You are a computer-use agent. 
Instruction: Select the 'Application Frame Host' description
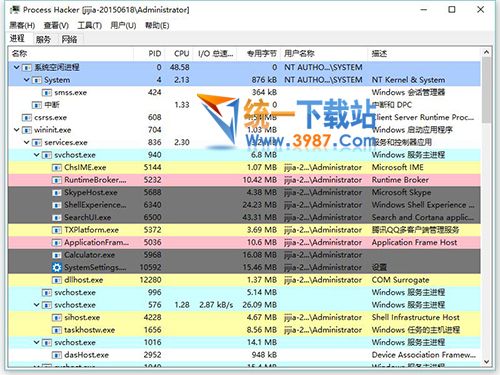tap(414, 242)
